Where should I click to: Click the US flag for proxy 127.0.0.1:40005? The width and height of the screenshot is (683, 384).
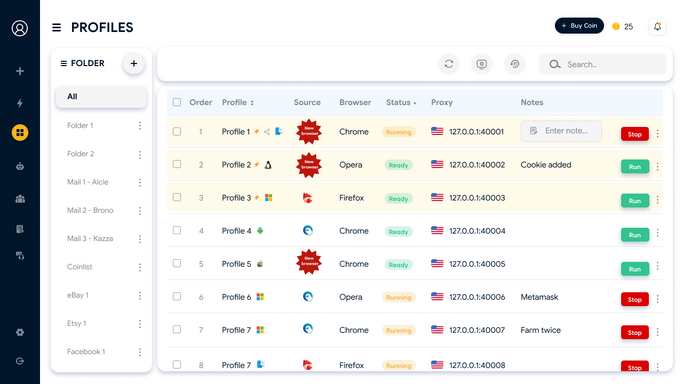pos(437,264)
